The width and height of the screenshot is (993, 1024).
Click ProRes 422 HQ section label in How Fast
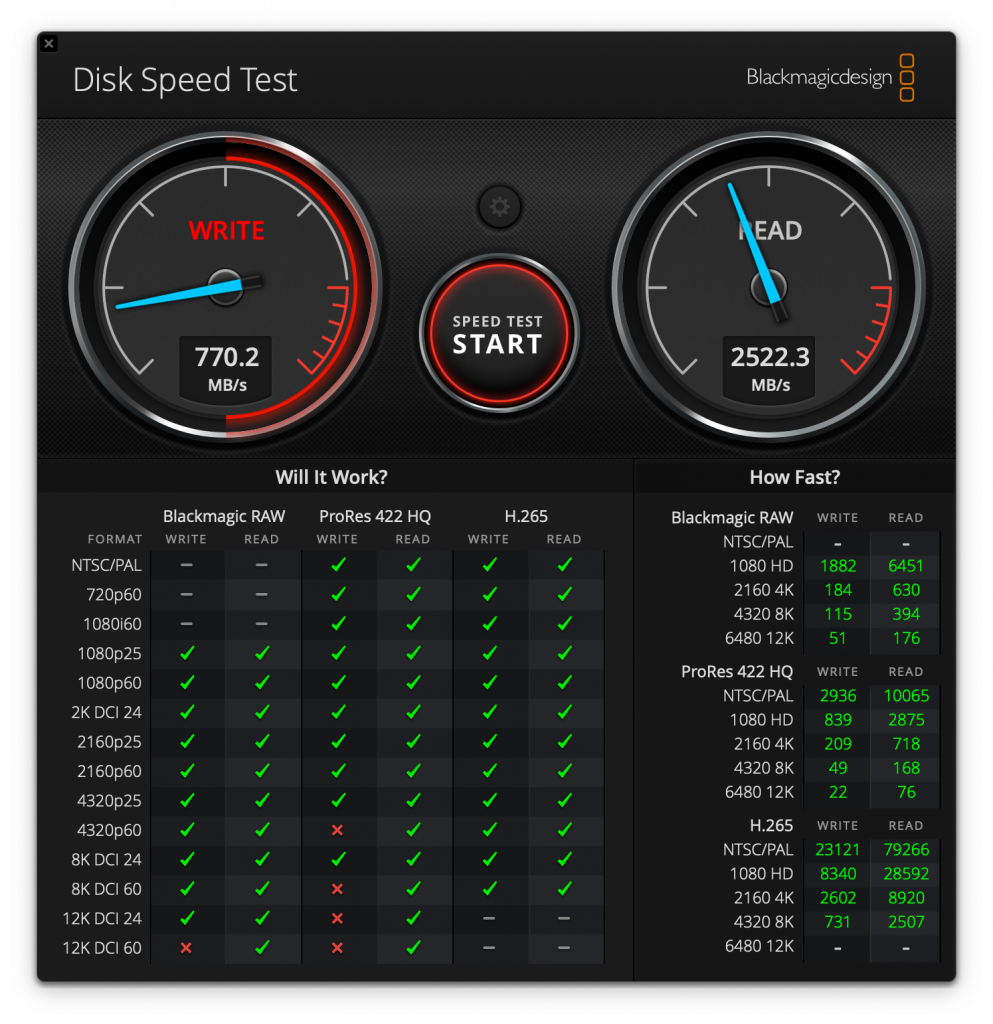737,671
